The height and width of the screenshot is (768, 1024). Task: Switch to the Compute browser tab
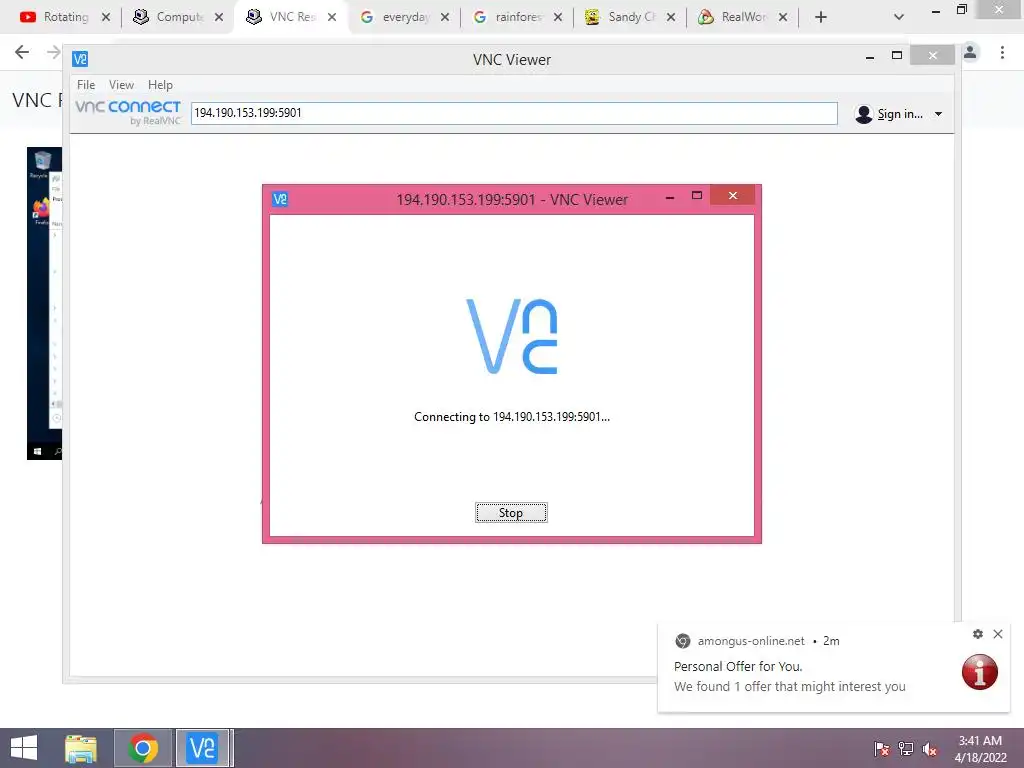coord(178,17)
